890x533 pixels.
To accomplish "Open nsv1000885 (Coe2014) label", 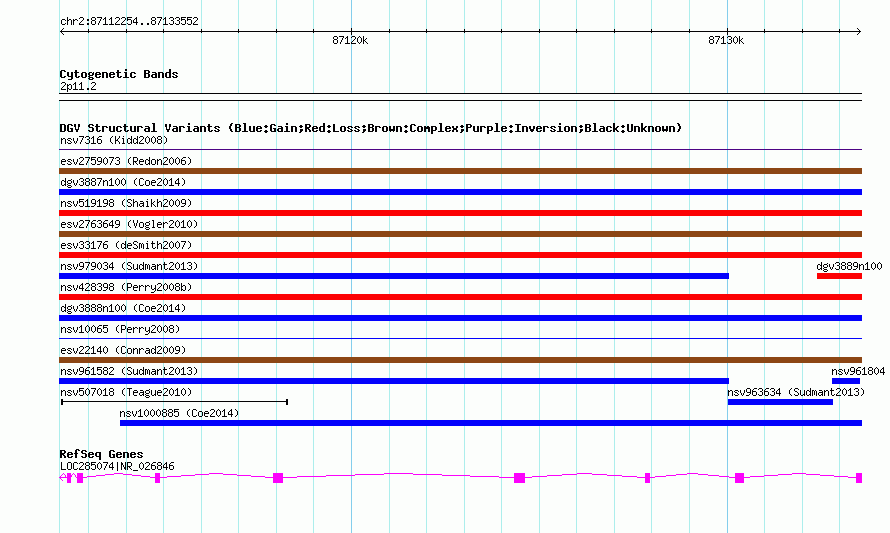I will click(x=179, y=413).
